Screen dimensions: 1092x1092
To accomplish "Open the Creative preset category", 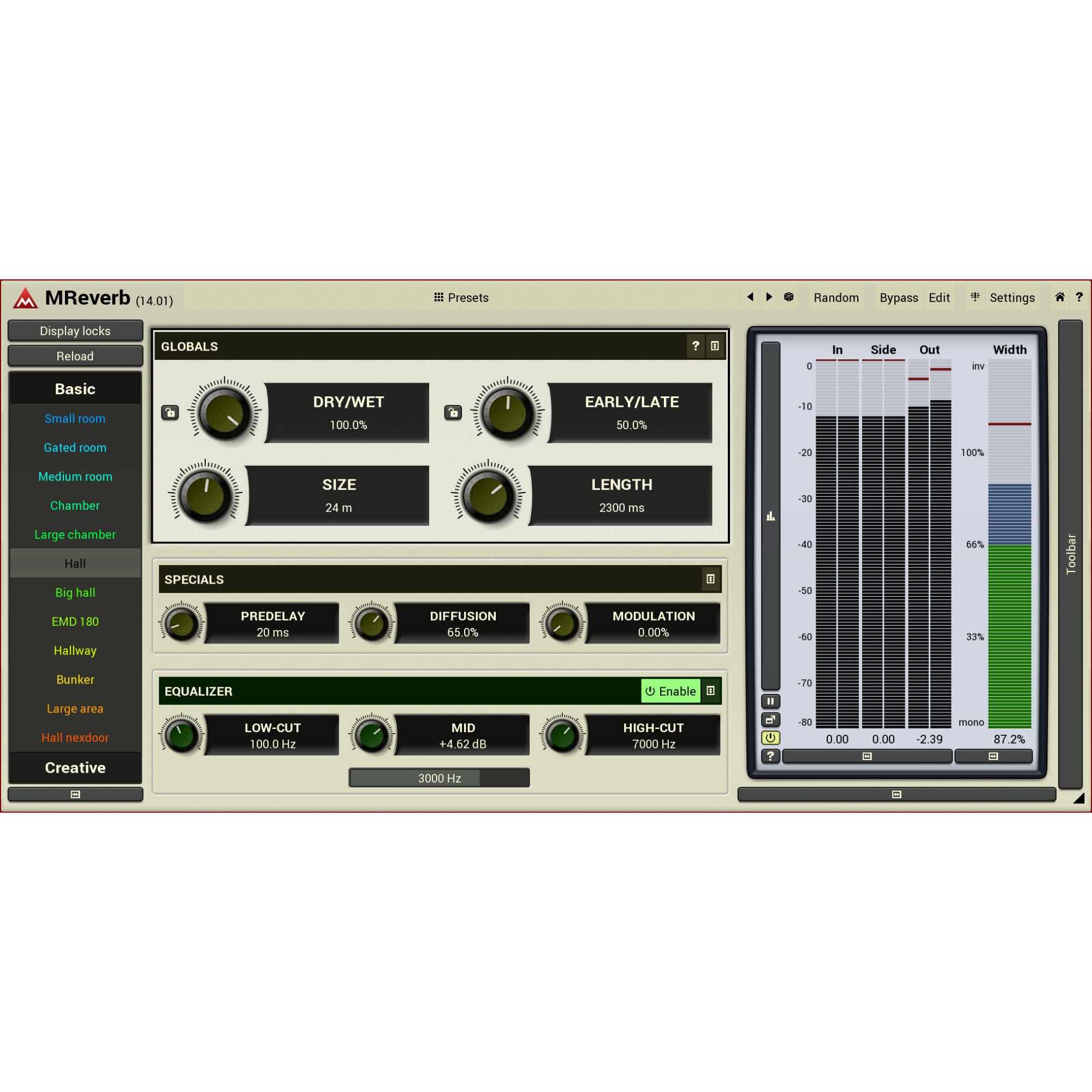I will (x=75, y=768).
